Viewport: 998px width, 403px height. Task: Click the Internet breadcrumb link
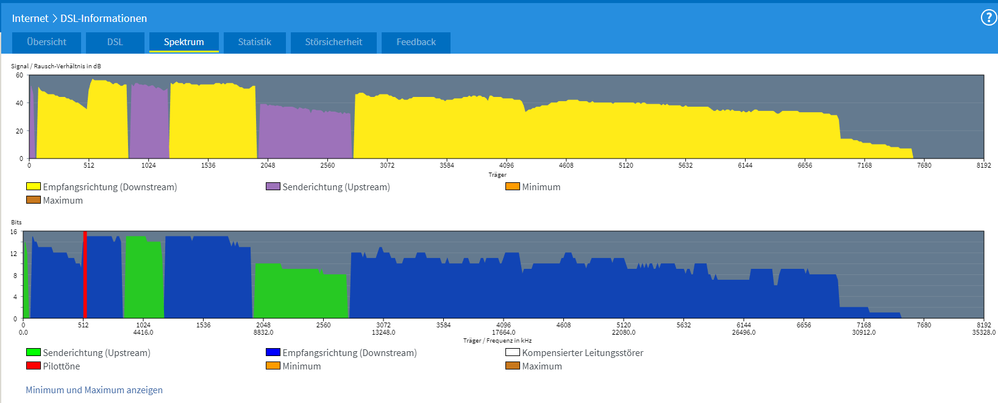click(x=29, y=18)
